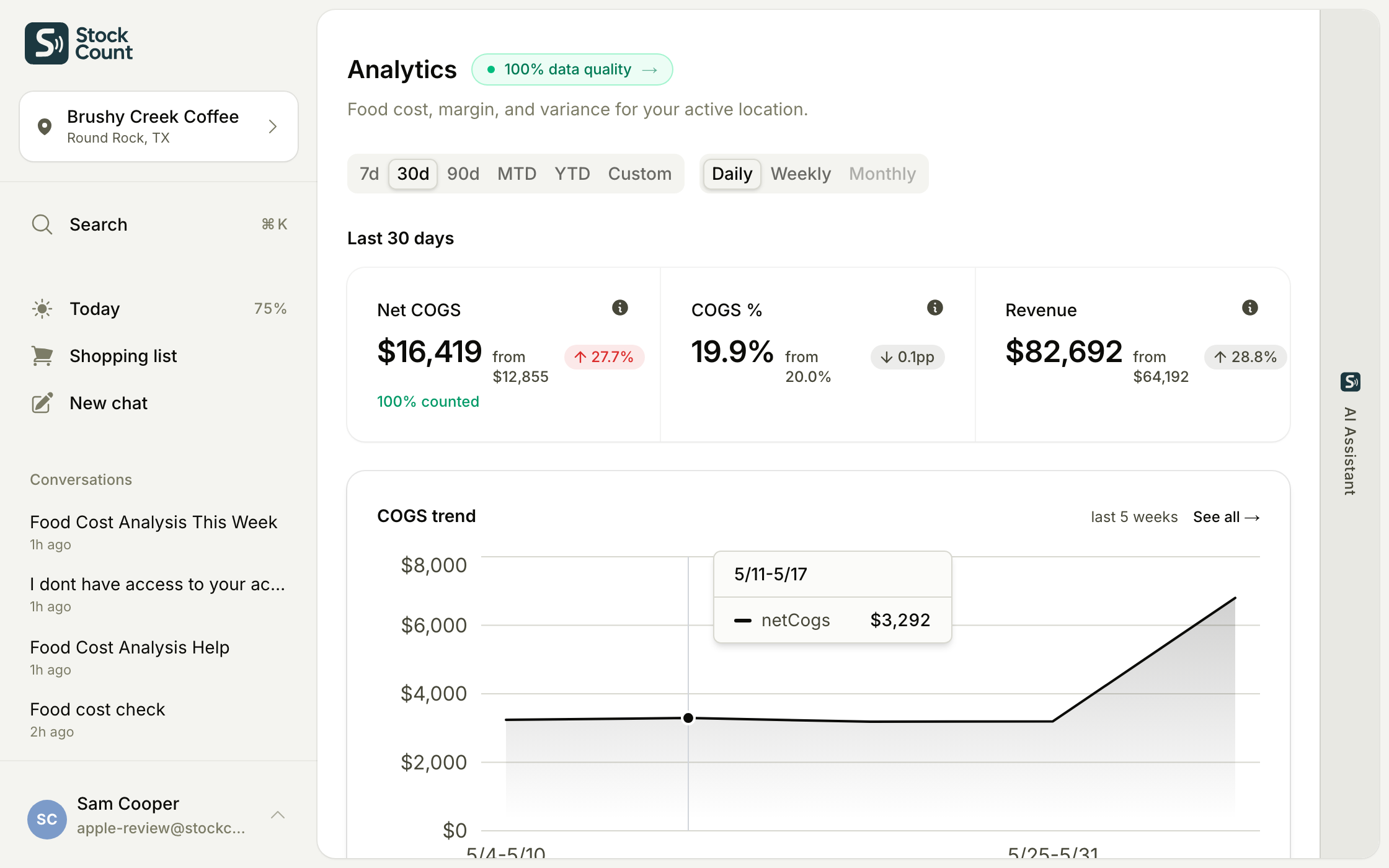1389x868 pixels.
Task: Start a New chat
Action: (x=159, y=403)
